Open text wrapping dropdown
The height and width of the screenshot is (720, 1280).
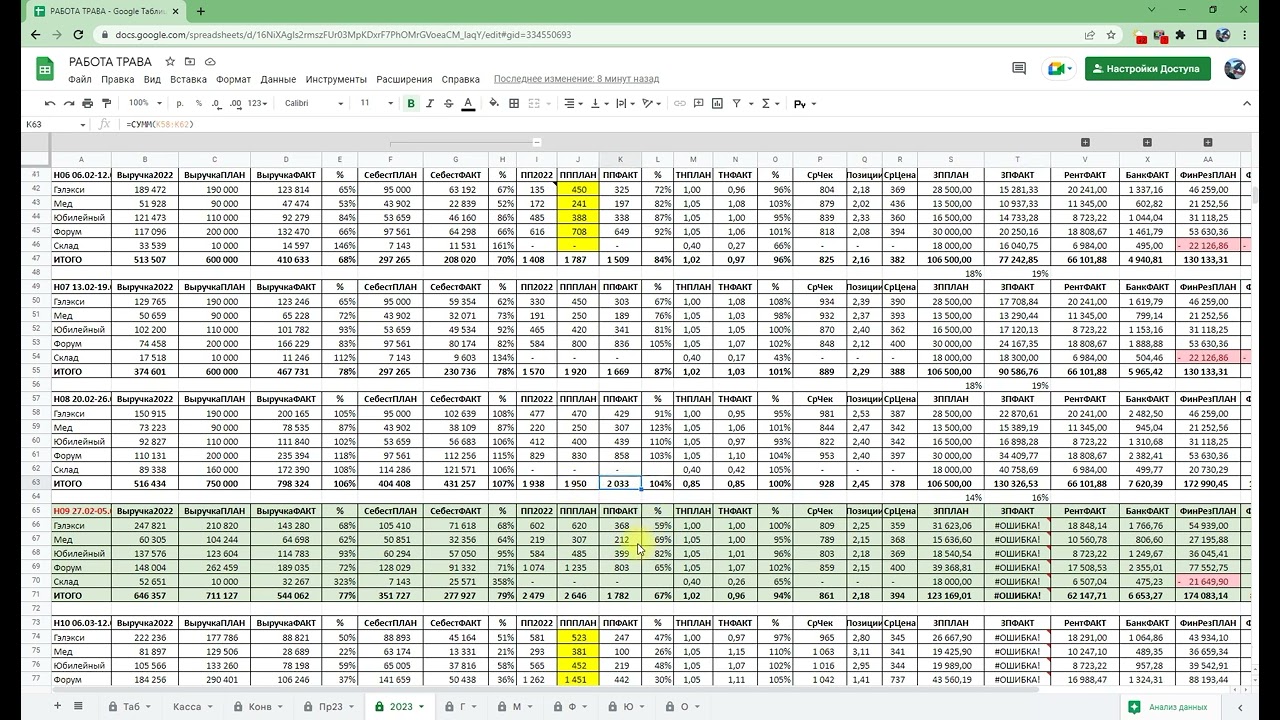click(625, 103)
